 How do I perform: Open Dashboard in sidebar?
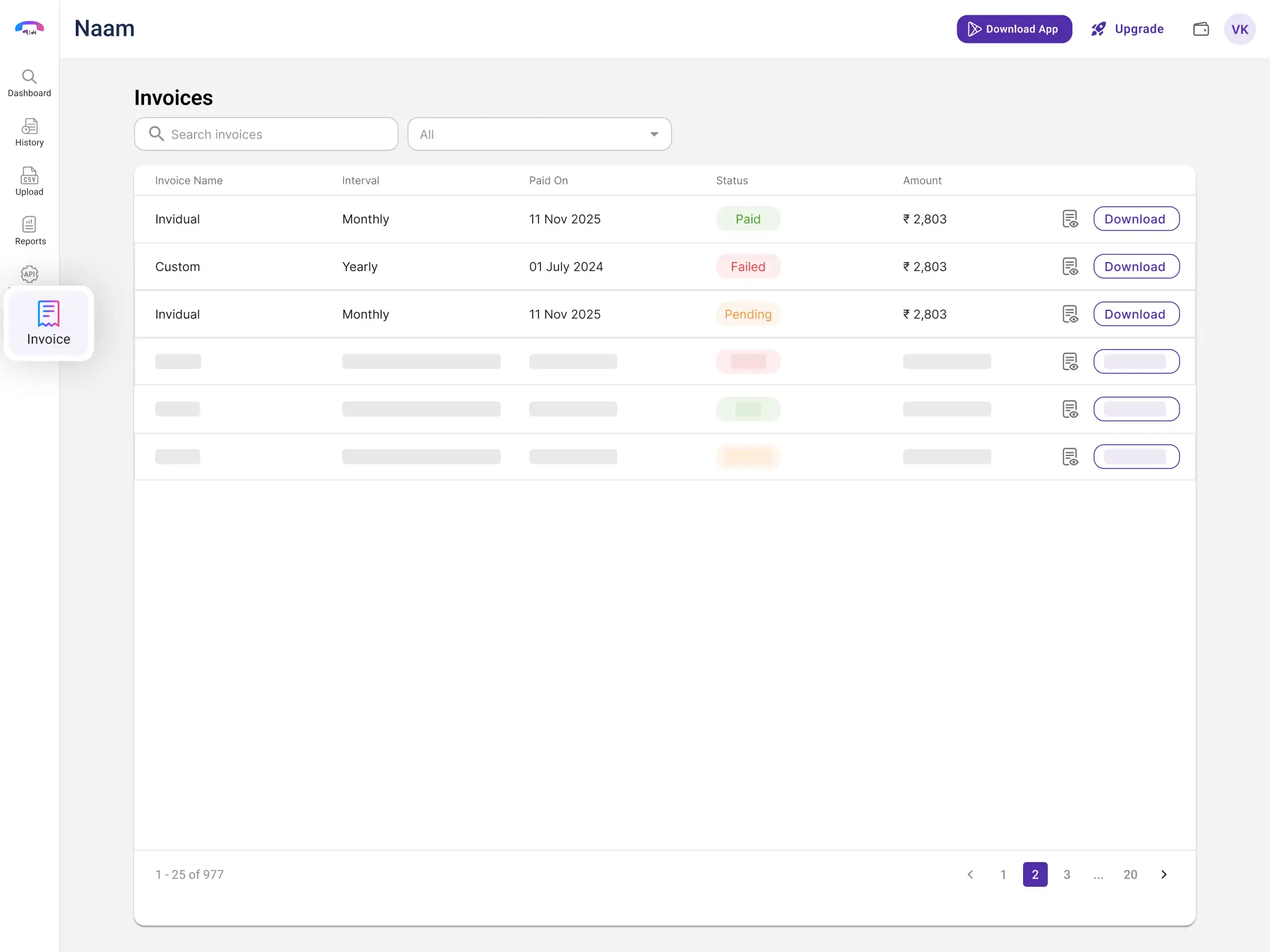pos(29,82)
